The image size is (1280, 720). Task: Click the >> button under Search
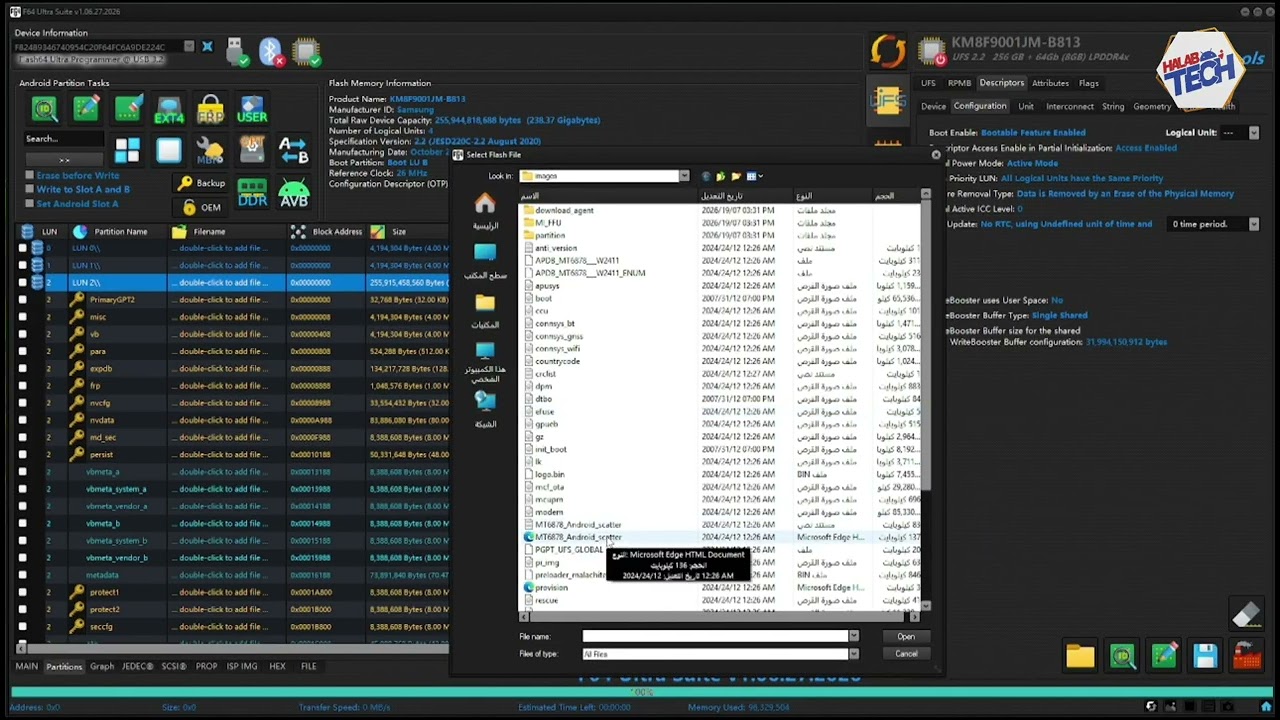pos(64,159)
